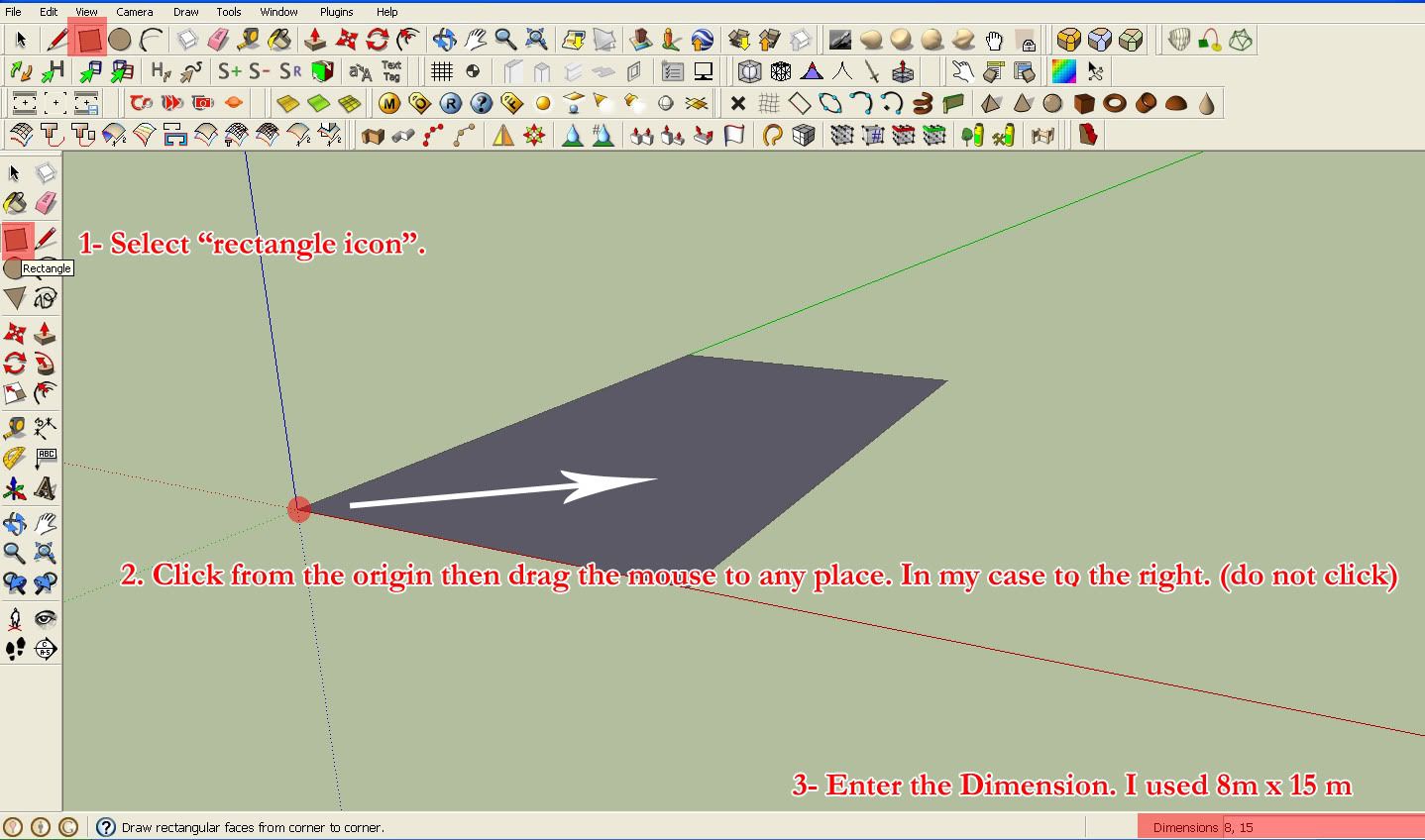Activate the Follow Me tool

45,363
